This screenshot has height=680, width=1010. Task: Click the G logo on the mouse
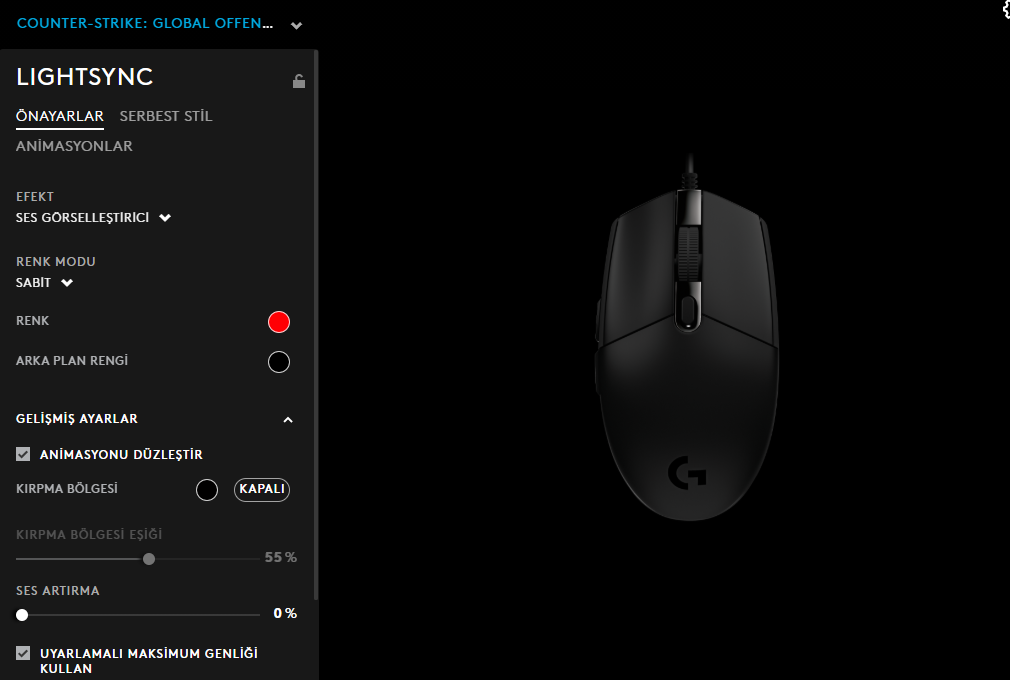687,473
